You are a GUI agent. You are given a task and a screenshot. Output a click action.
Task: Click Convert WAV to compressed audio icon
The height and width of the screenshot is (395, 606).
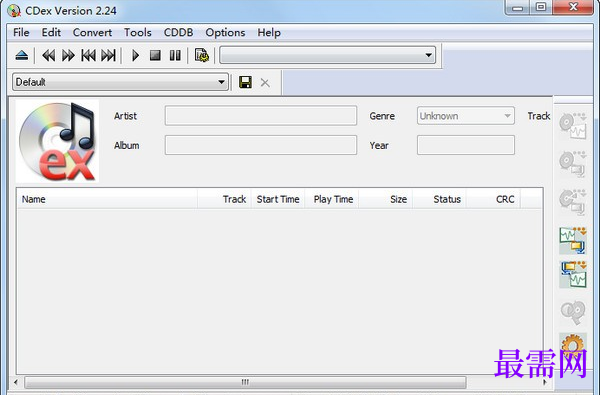[x=573, y=240]
